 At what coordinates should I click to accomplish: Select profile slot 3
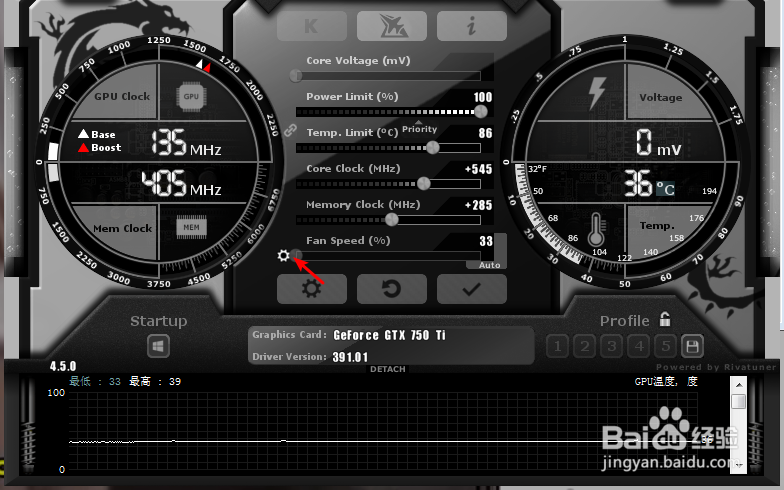[x=612, y=346]
